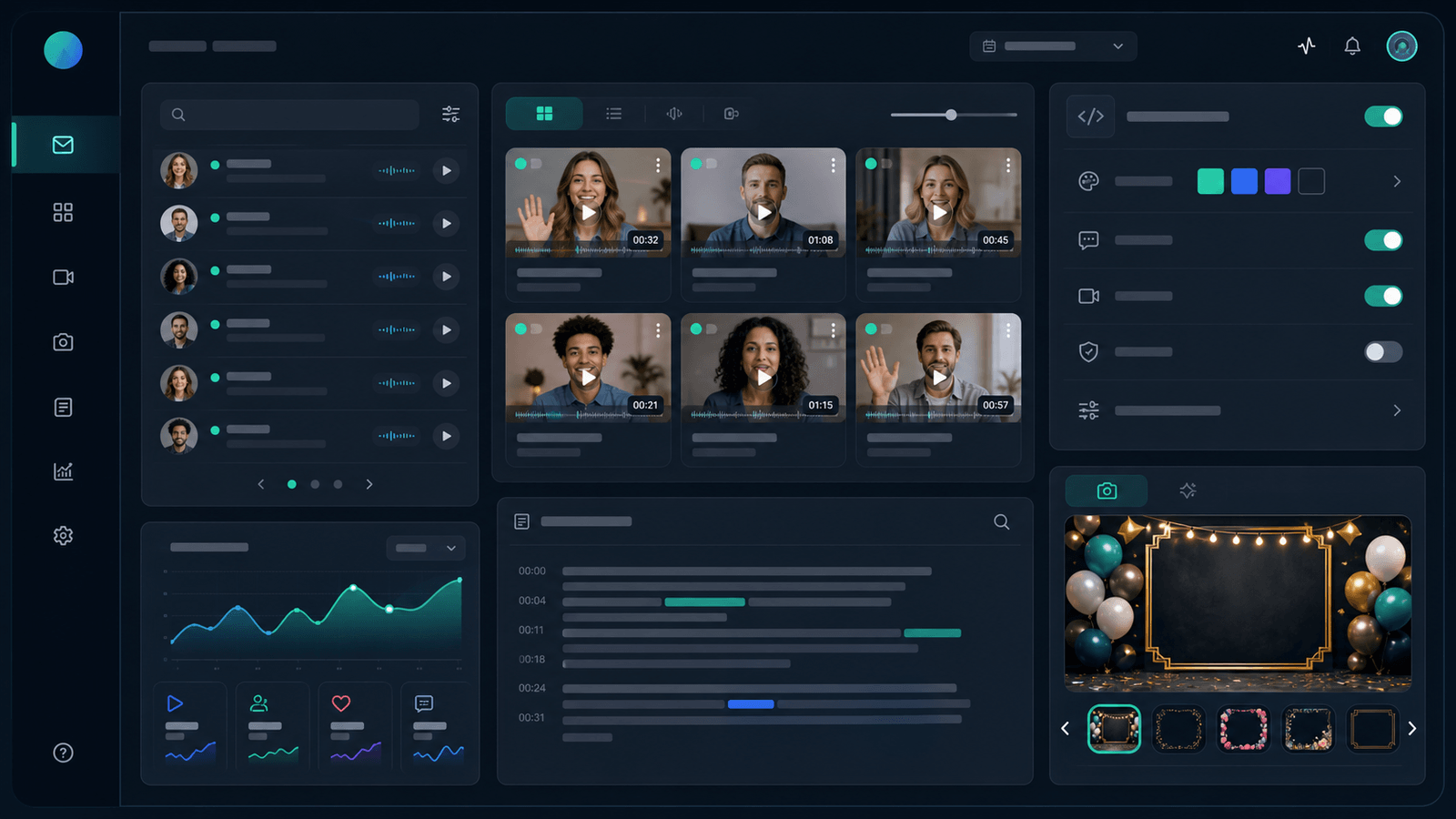
Task: Click the users stats icon under chart
Action: (259, 703)
